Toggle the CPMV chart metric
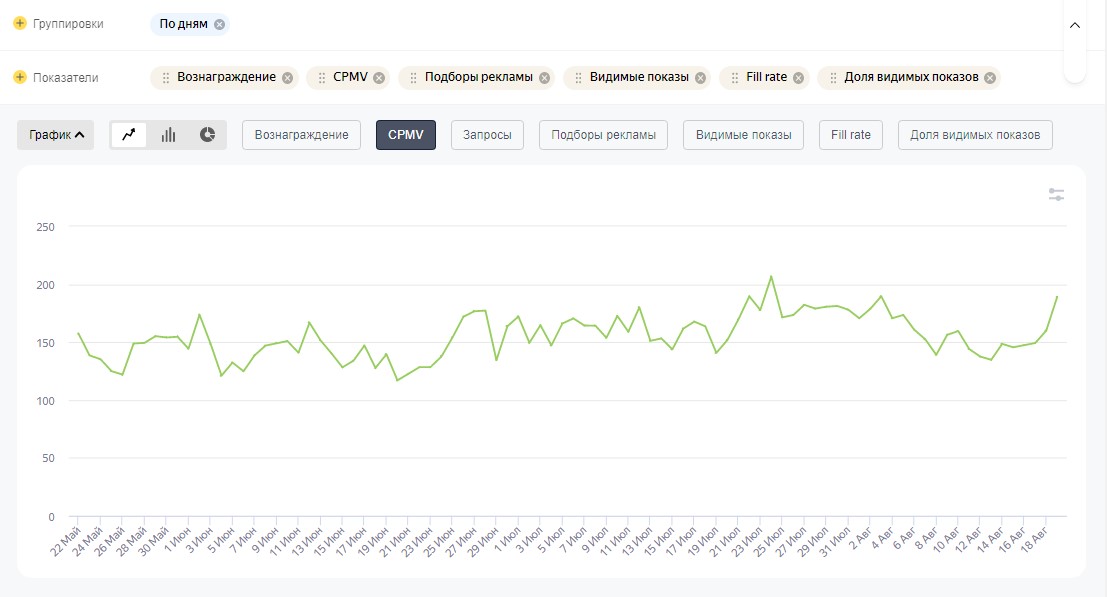Image resolution: width=1107 pixels, height=597 pixels. pyautogui.click(x=406, y=135)
